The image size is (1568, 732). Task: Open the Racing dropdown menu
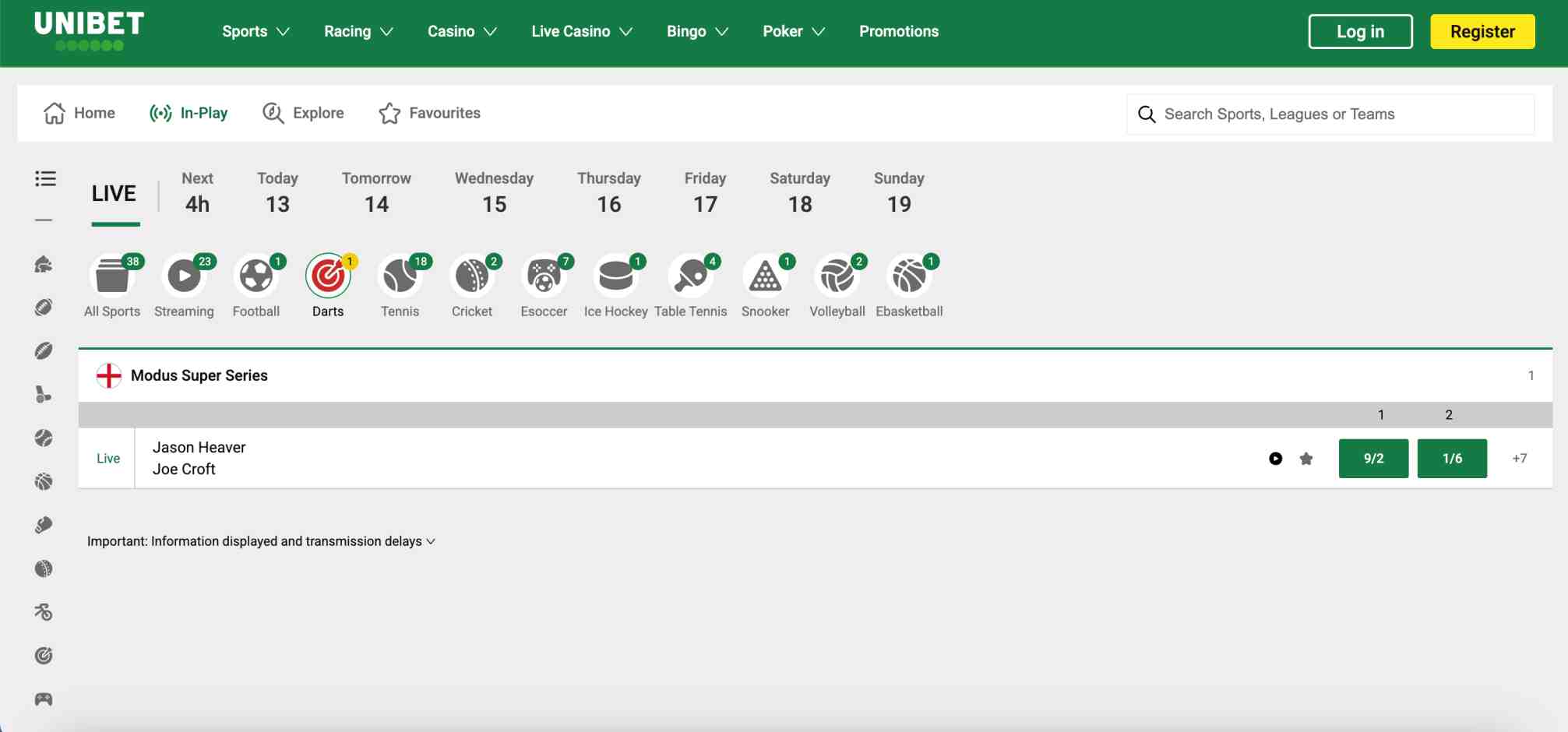(358, 31)
